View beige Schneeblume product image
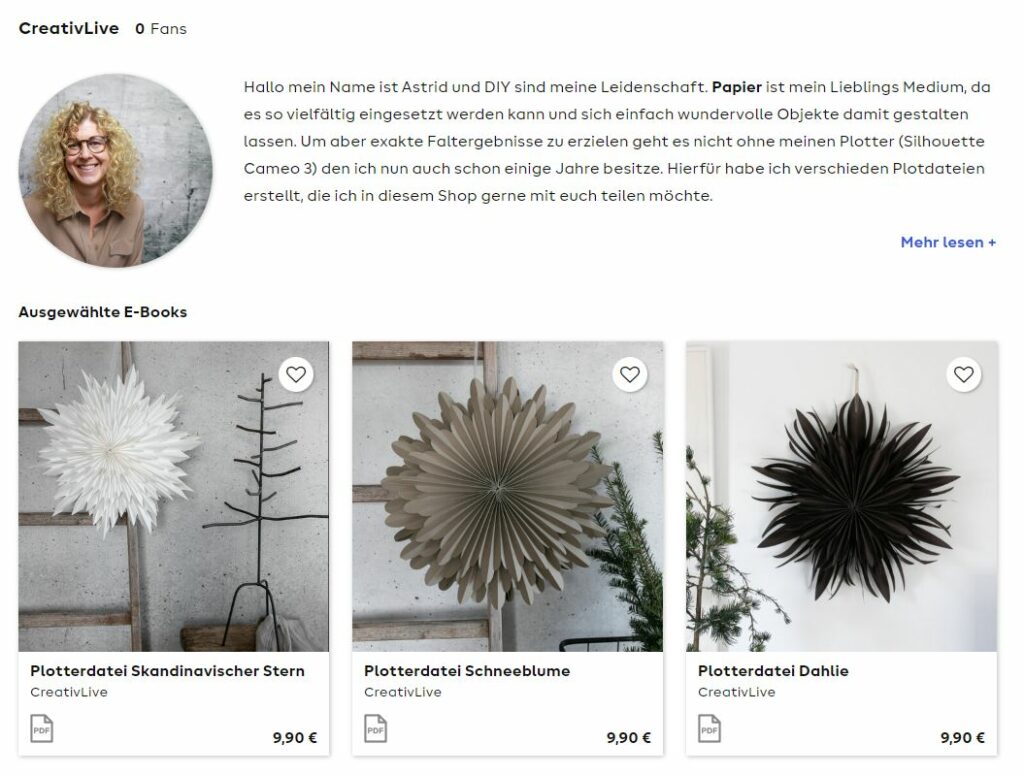 [x=507, y=496]
